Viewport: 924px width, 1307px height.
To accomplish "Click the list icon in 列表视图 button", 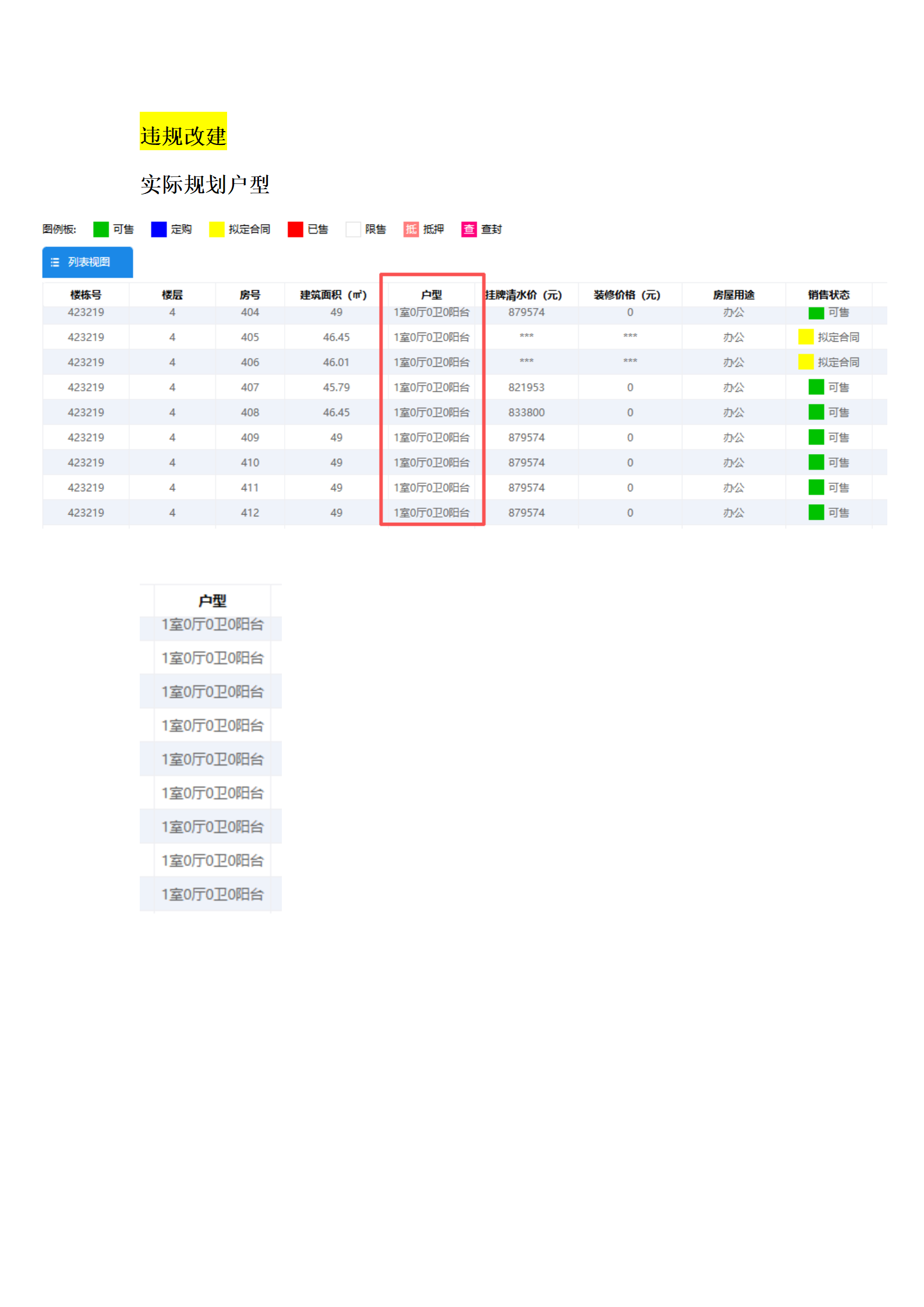I will pyautogui.click(x=55, y=263).
